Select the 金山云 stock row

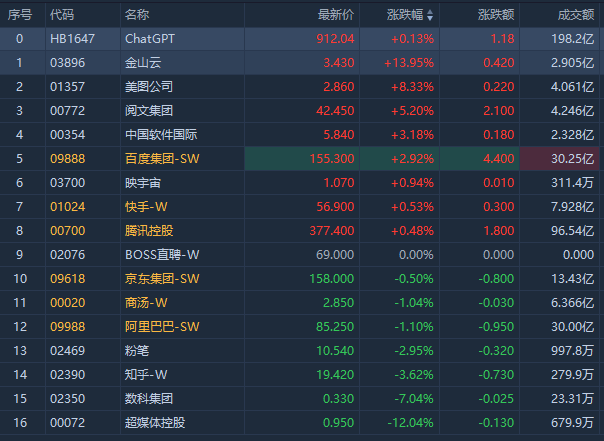point(142,63)
